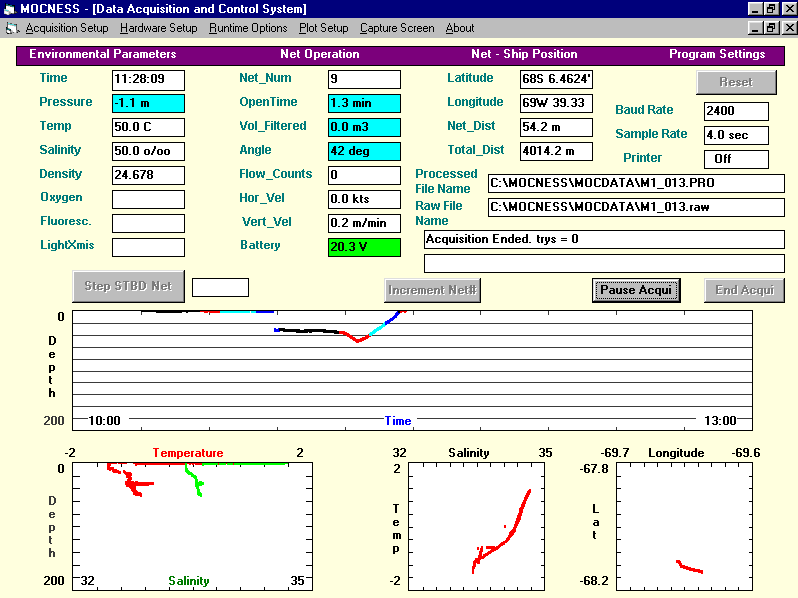
Task: Click the Environmental Parameters header
Action: [x=102, y=54]
